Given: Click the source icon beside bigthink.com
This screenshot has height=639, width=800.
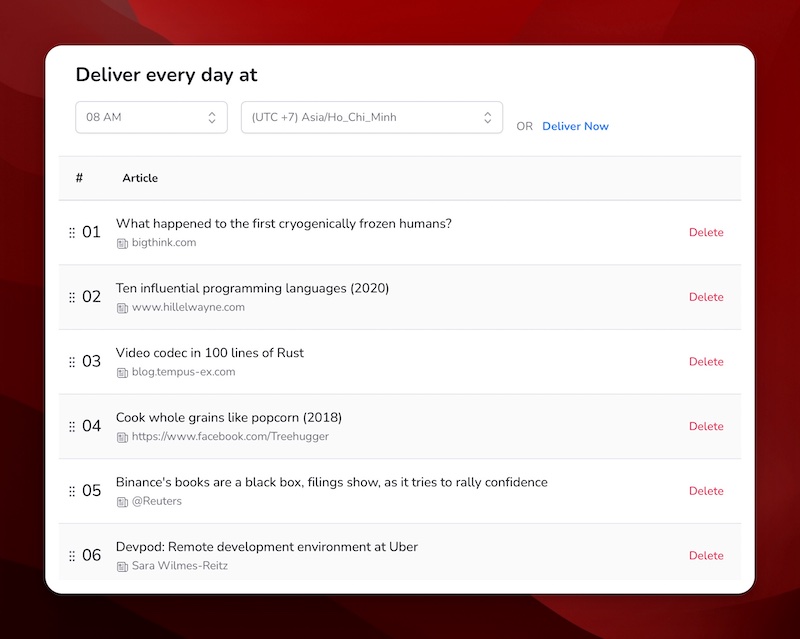Looking at the screenshot, I should pyautogui.click(x=122, y=243).
